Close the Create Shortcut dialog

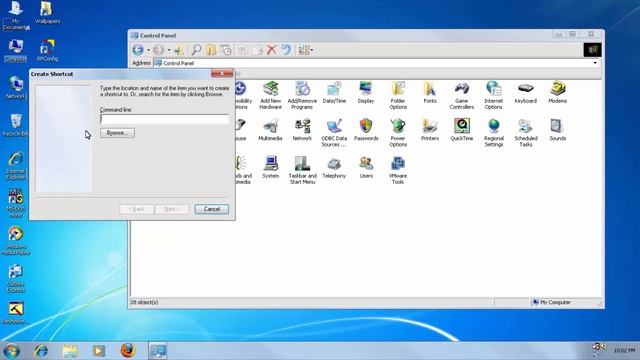pos(222,73)
